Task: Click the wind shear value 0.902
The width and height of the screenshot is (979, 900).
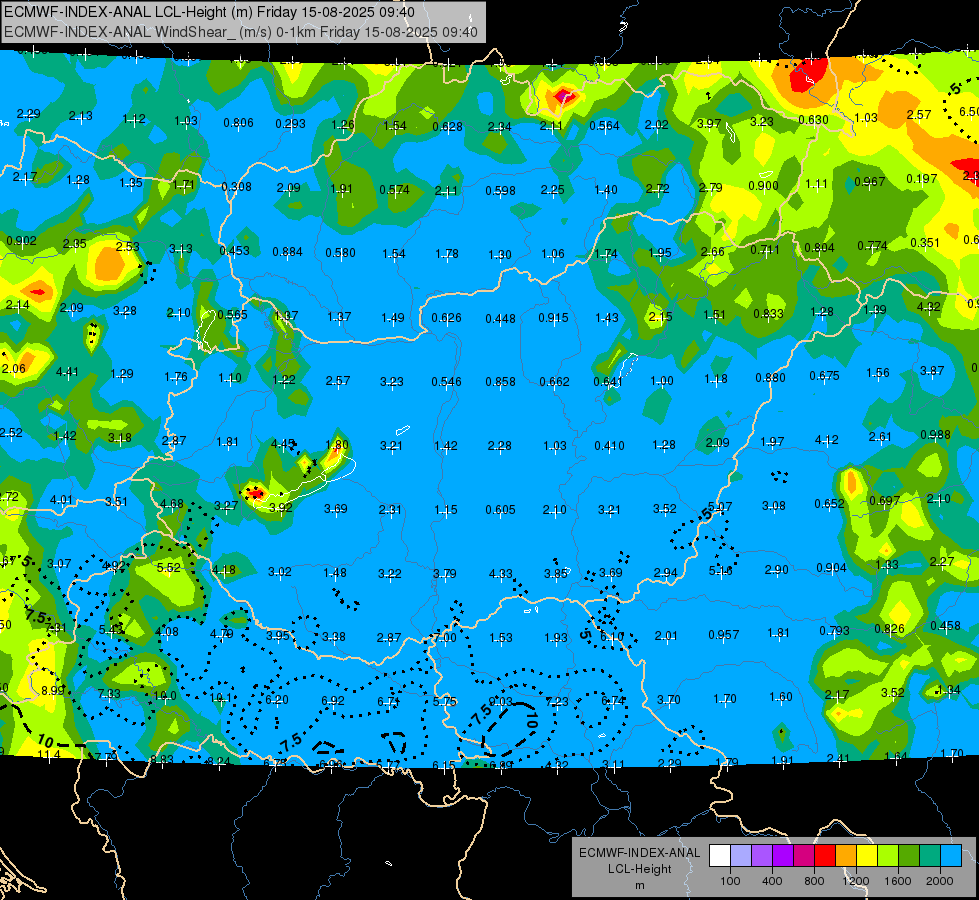Action: click(21, 241)
